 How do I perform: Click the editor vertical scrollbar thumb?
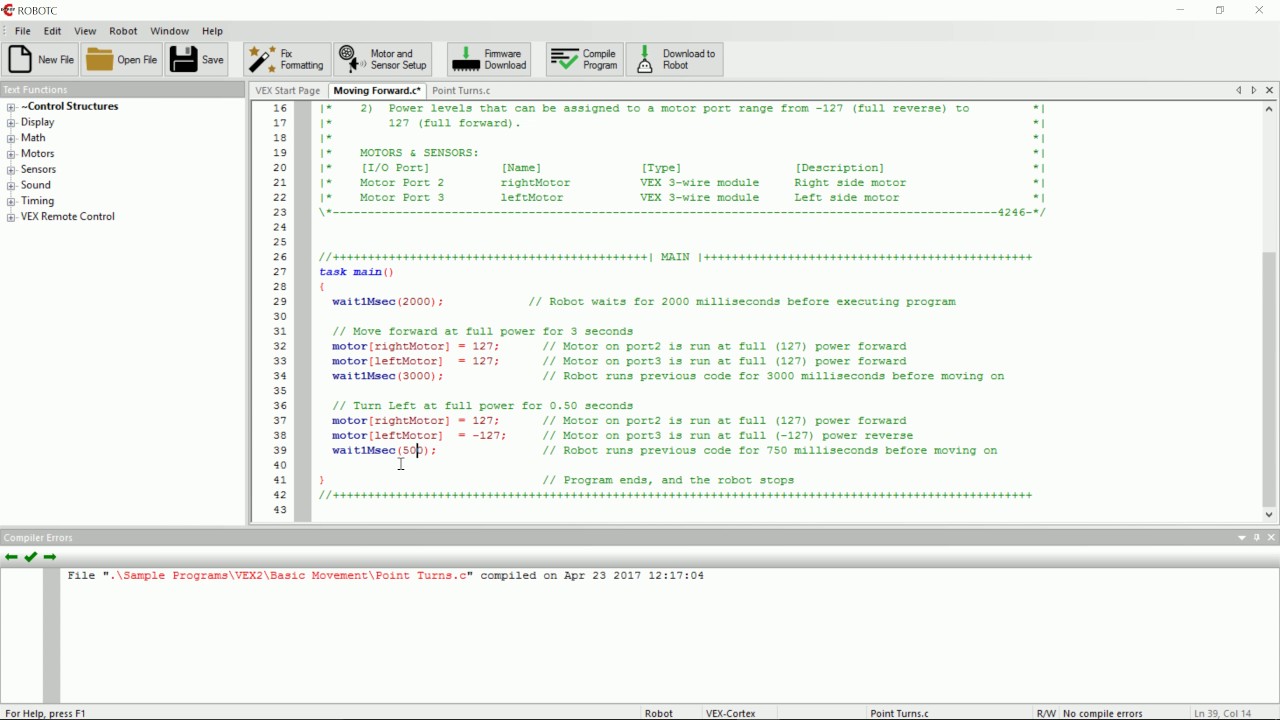(1270, 380)
